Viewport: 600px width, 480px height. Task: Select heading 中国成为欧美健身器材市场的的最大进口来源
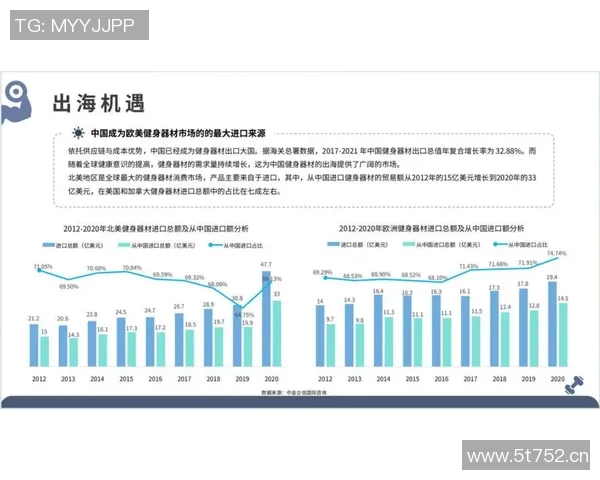pos(178,133)
